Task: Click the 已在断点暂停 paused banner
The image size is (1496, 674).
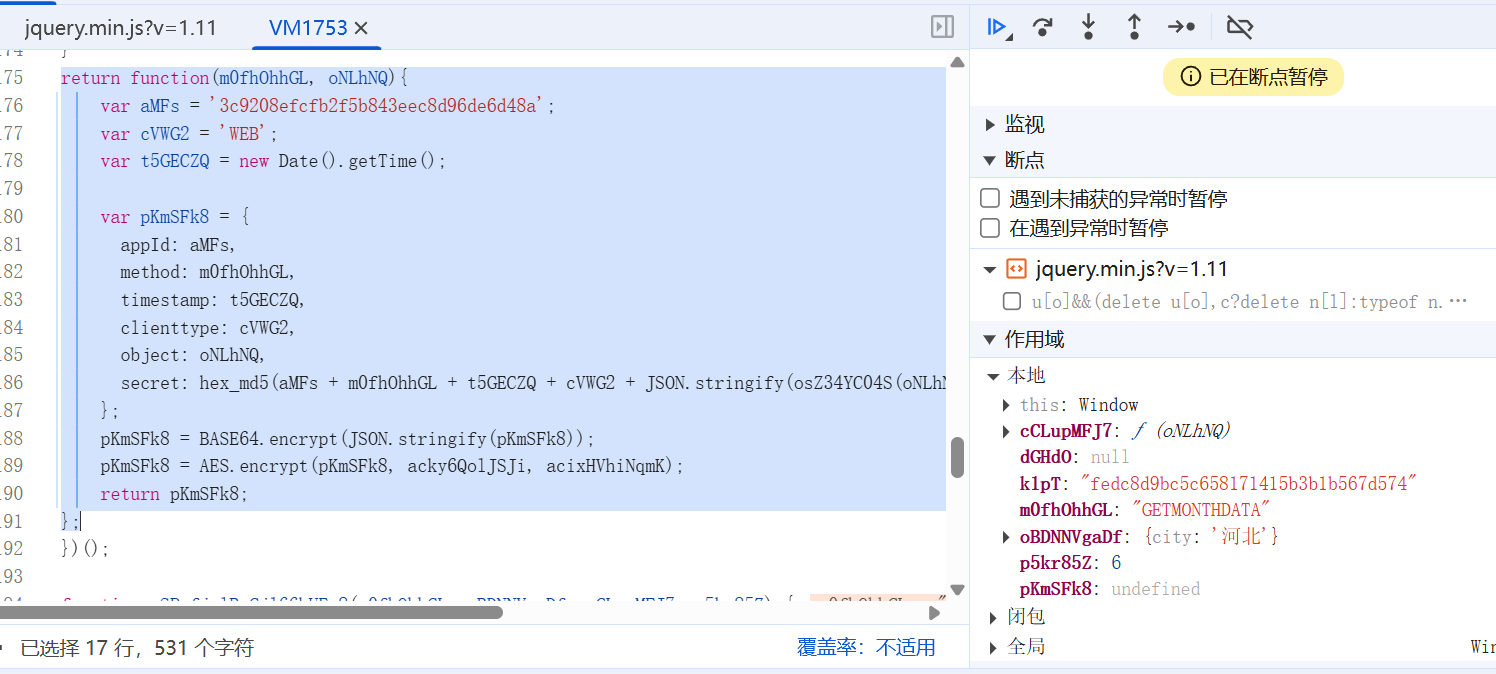Action: click(x=1253, y=77)
